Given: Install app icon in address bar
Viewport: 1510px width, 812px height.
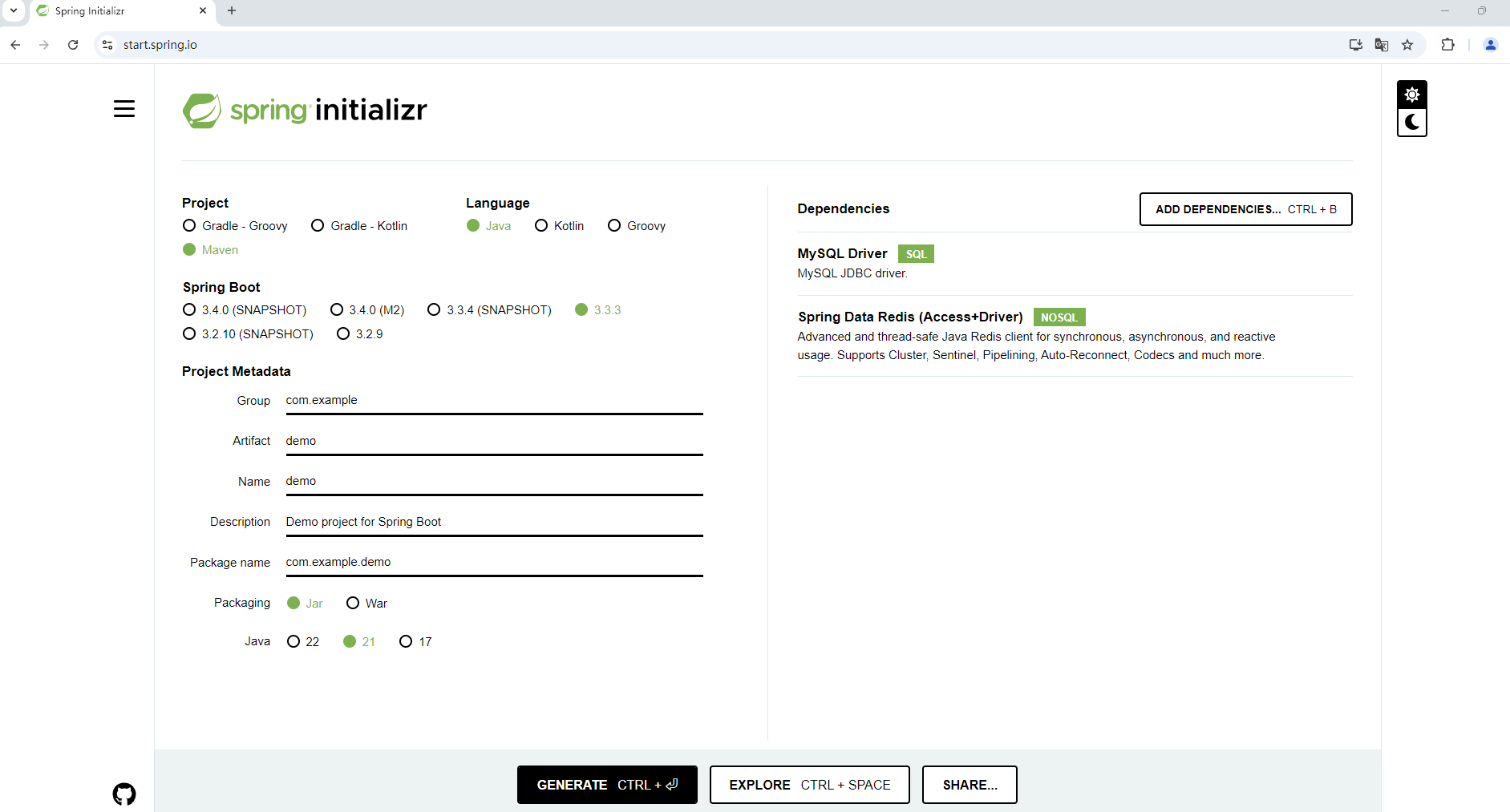Looking at the screenshot, I should [x=1356, y=45].
